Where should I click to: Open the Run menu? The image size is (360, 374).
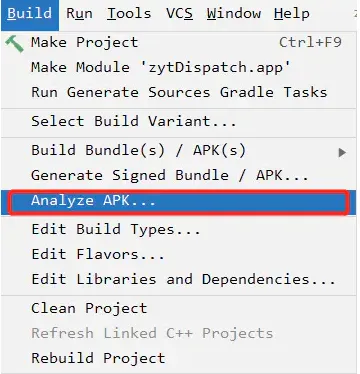[79, 14]
